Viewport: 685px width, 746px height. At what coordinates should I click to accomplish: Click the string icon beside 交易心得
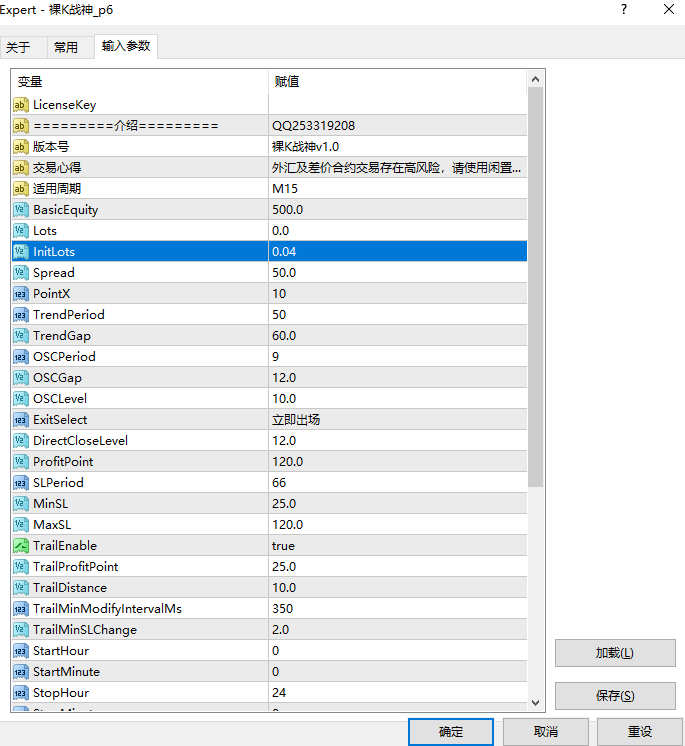pos(20,167)
